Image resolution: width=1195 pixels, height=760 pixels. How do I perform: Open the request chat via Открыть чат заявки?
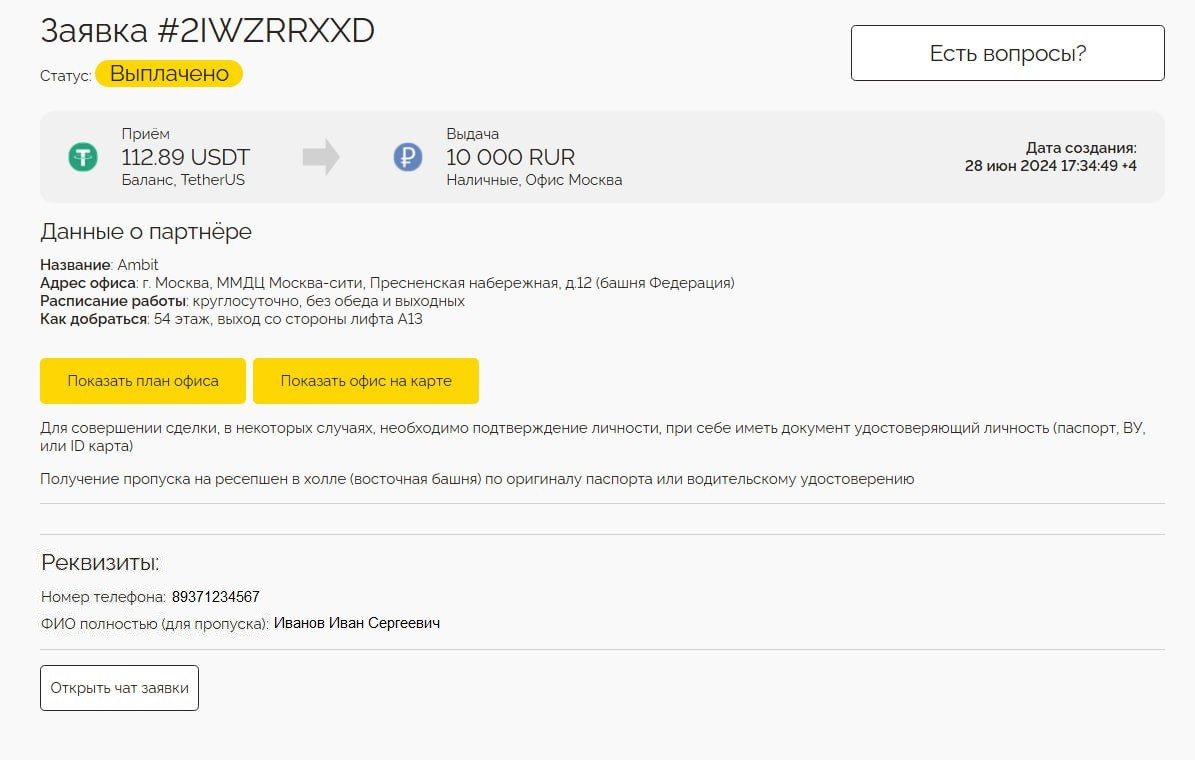pos(119,688)
